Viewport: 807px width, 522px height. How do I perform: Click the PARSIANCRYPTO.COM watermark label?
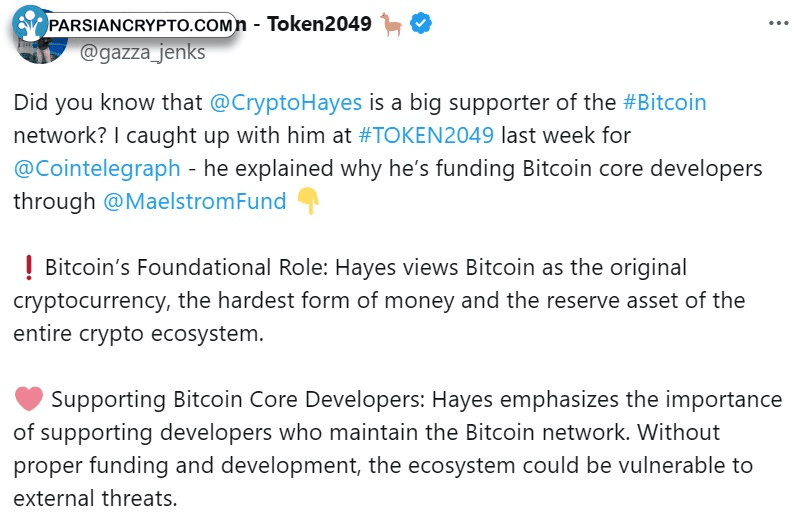pos(140,25)
